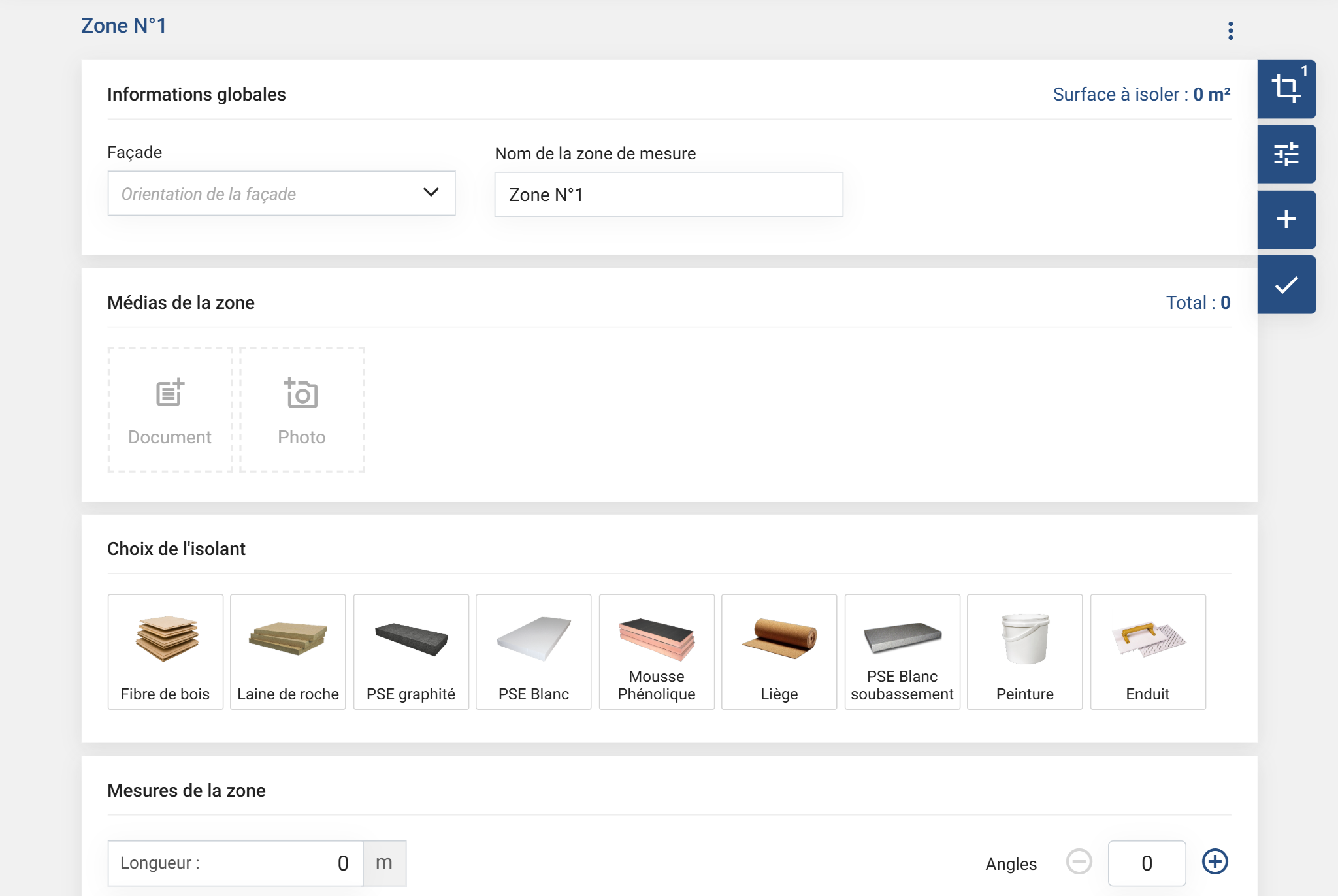Select Fibre de bois insulation
Viewport: 1338px width, 896px height.
165,651
